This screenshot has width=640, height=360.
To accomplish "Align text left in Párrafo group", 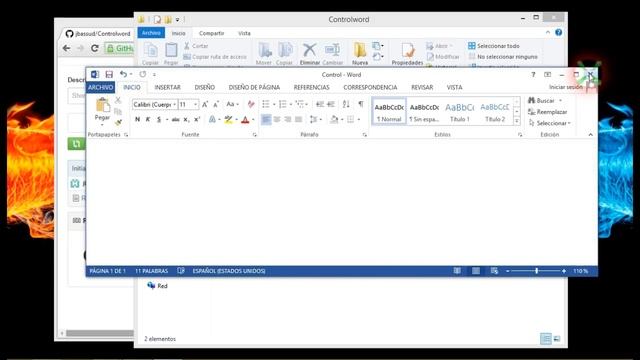I will tap(266, 119).
